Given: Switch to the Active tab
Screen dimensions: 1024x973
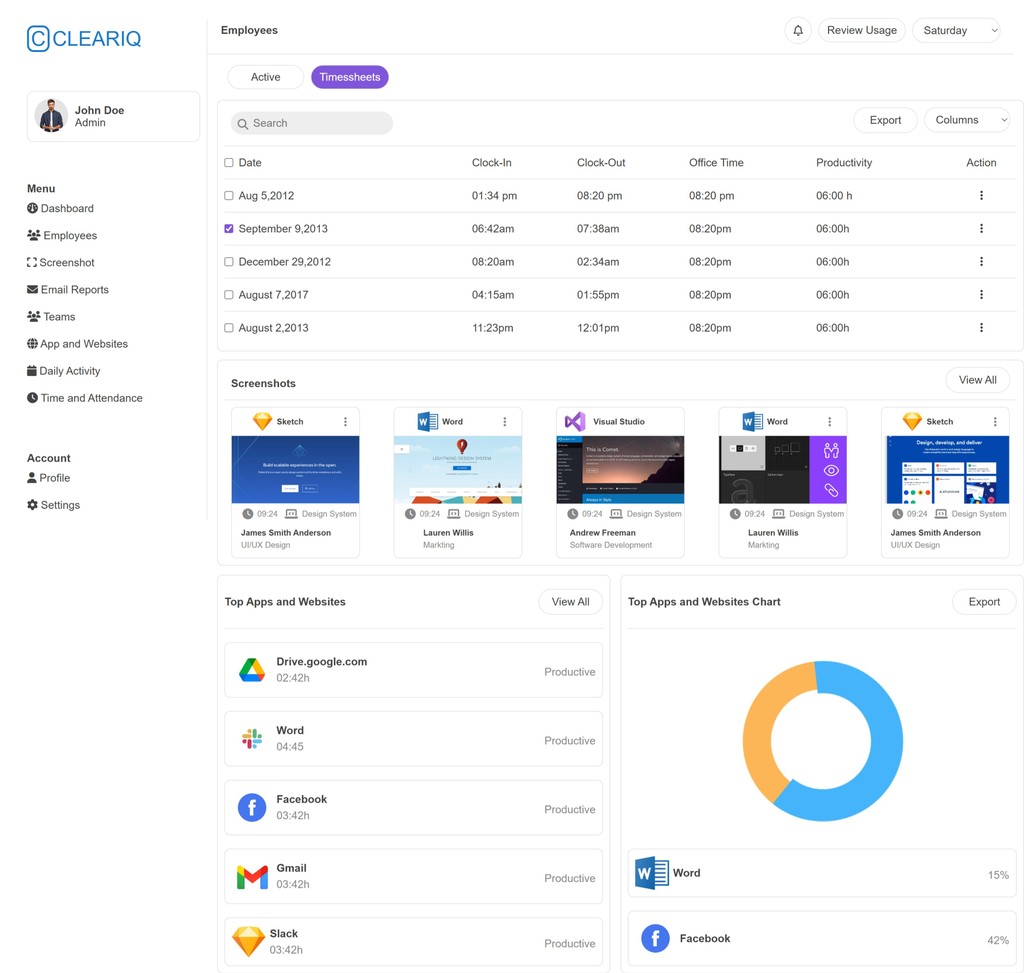Looking at the screenshot, I should tap(265, 77).
